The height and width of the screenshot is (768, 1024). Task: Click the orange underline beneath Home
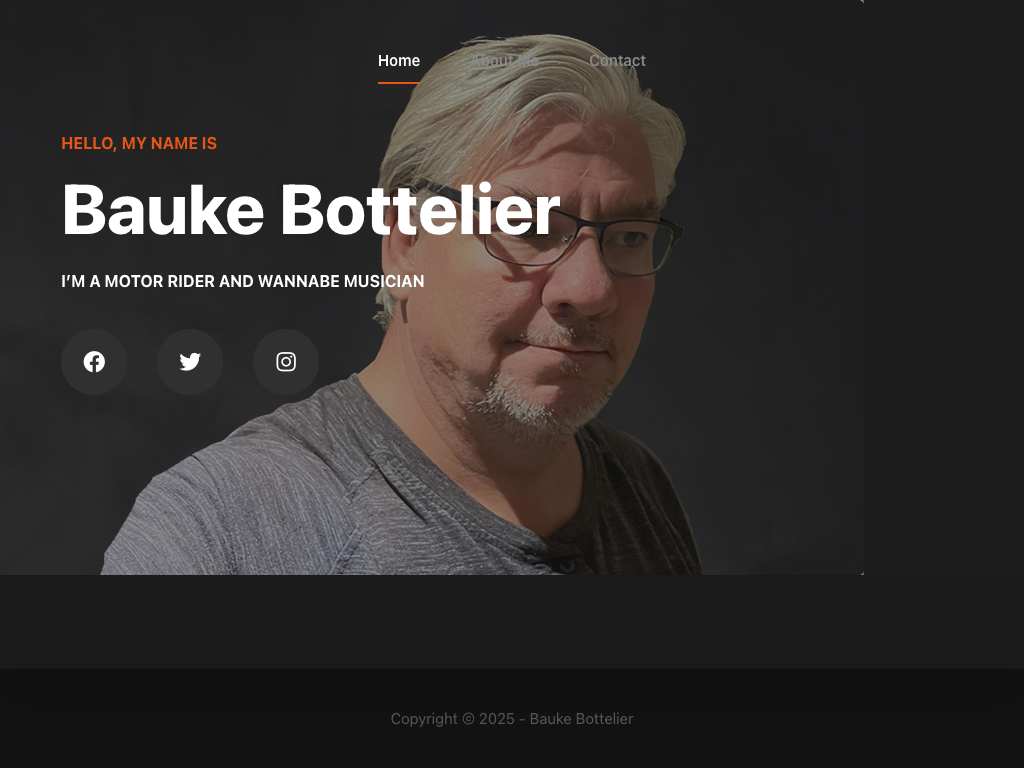pyautogui.click(x=399, y=83)
